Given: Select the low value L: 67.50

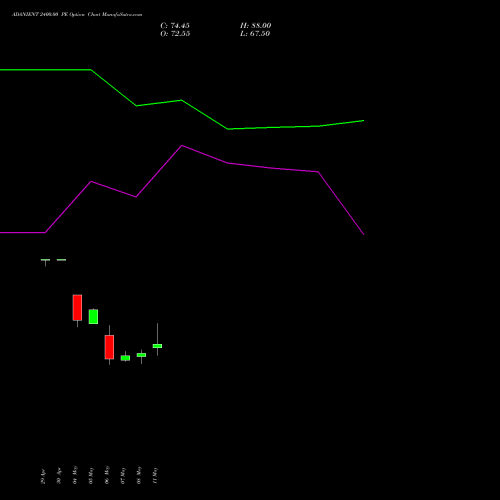Looking at the screenshot, I should pyautogui.click(x=255, y=34).
